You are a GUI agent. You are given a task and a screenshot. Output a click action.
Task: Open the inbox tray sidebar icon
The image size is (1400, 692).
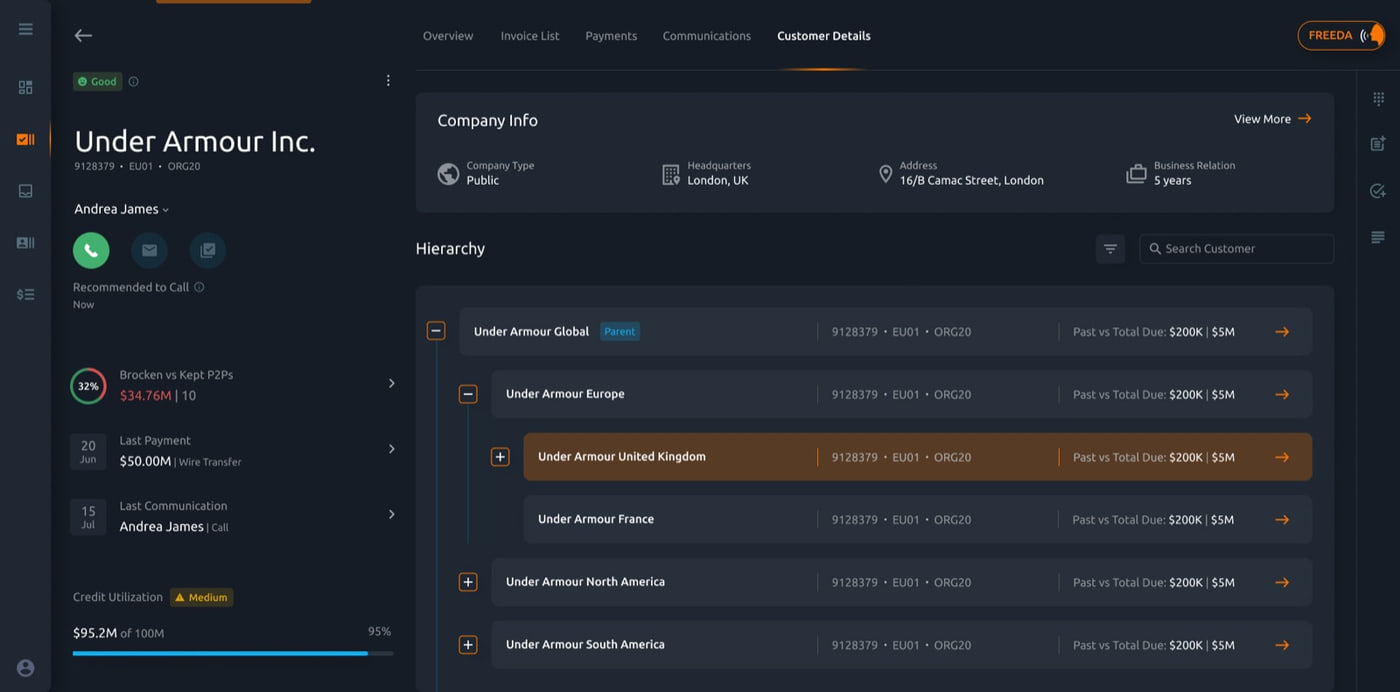click(x=26, y=191)
